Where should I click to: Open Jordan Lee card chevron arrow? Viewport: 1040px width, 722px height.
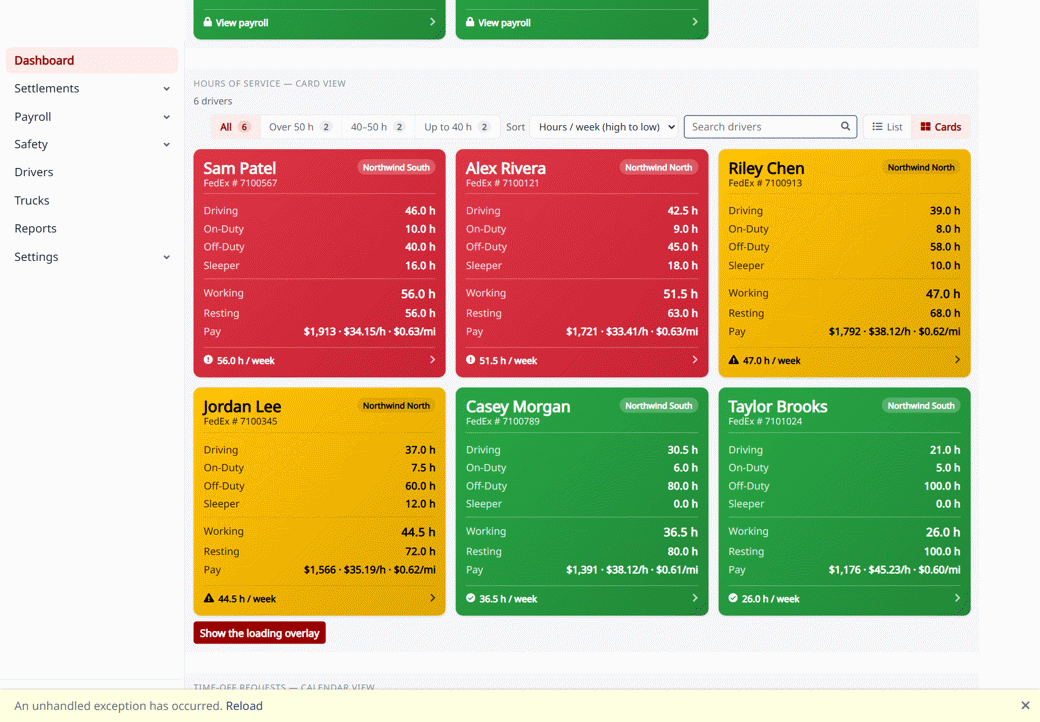(x=432, y=597)
